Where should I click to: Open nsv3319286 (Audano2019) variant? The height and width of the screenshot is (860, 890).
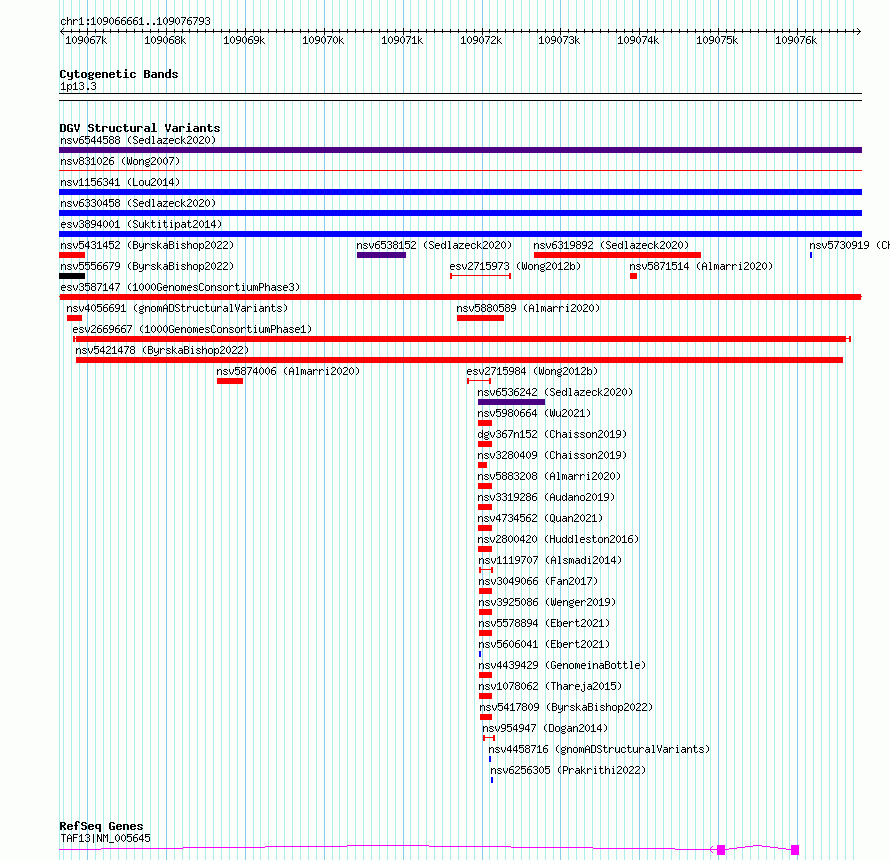[546, 497]
